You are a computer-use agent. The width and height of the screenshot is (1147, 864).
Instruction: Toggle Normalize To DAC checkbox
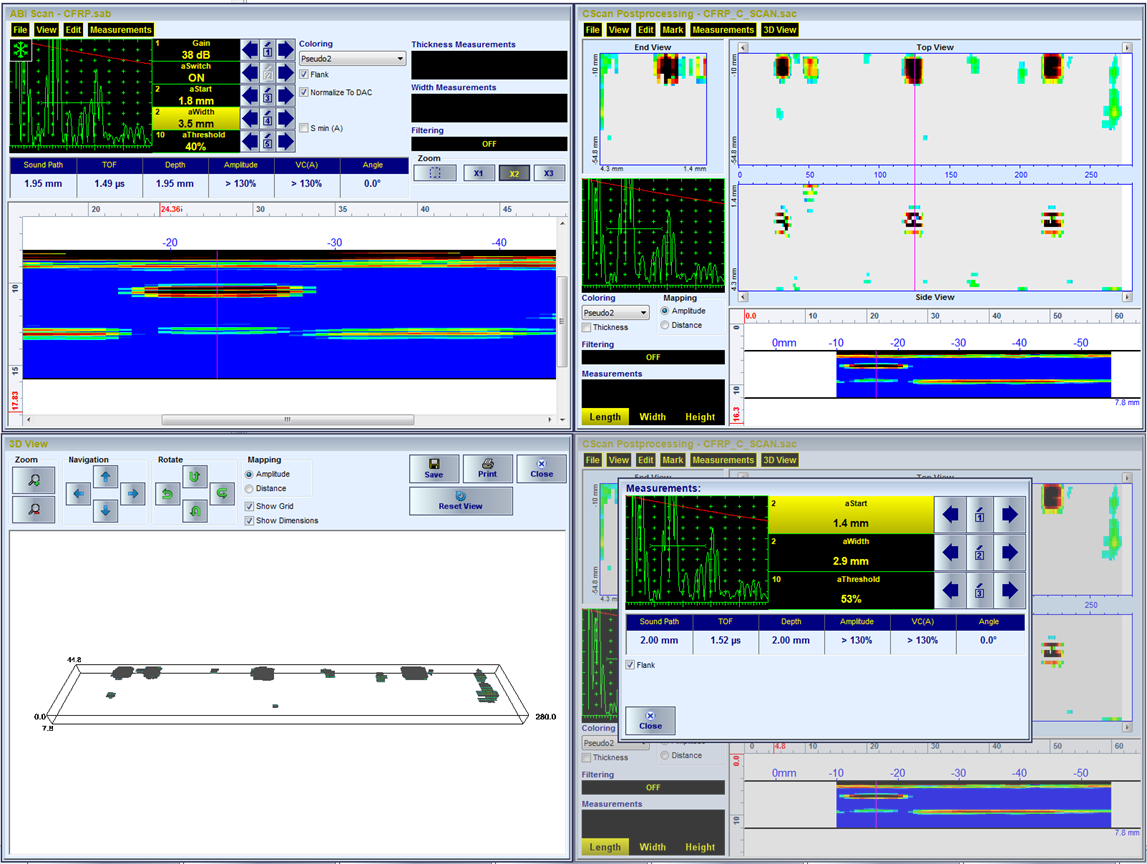coord(304,92)
